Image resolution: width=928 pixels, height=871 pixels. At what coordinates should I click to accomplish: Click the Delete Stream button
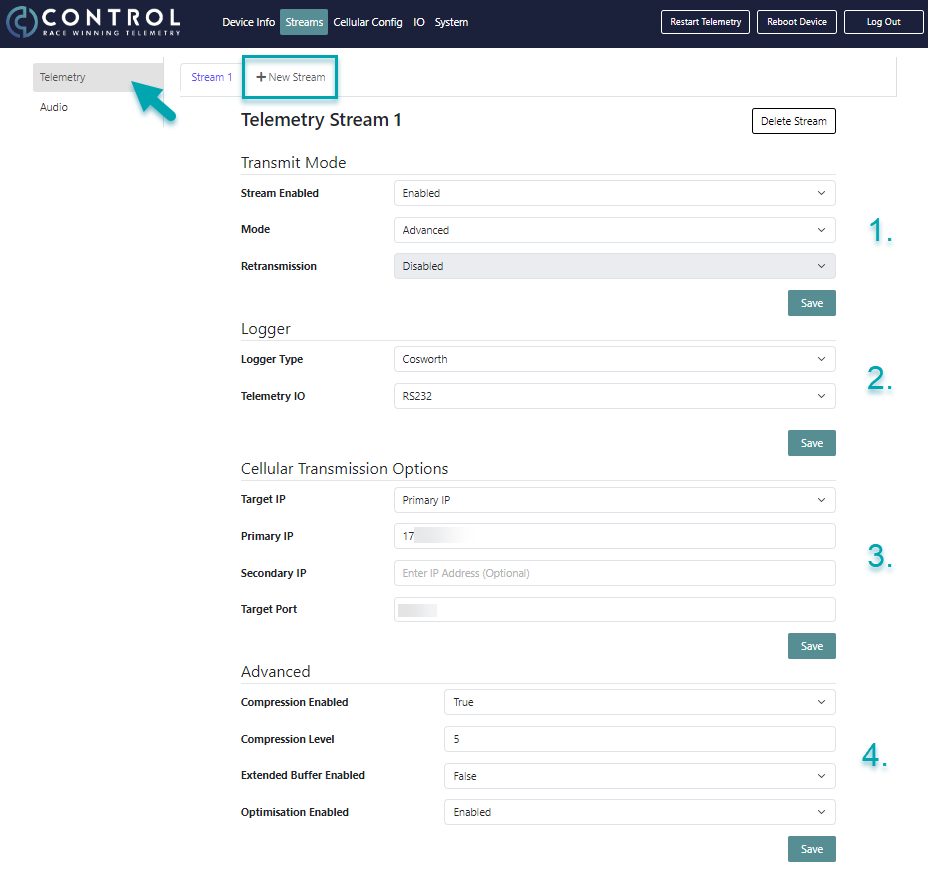(x=793, y=121)
